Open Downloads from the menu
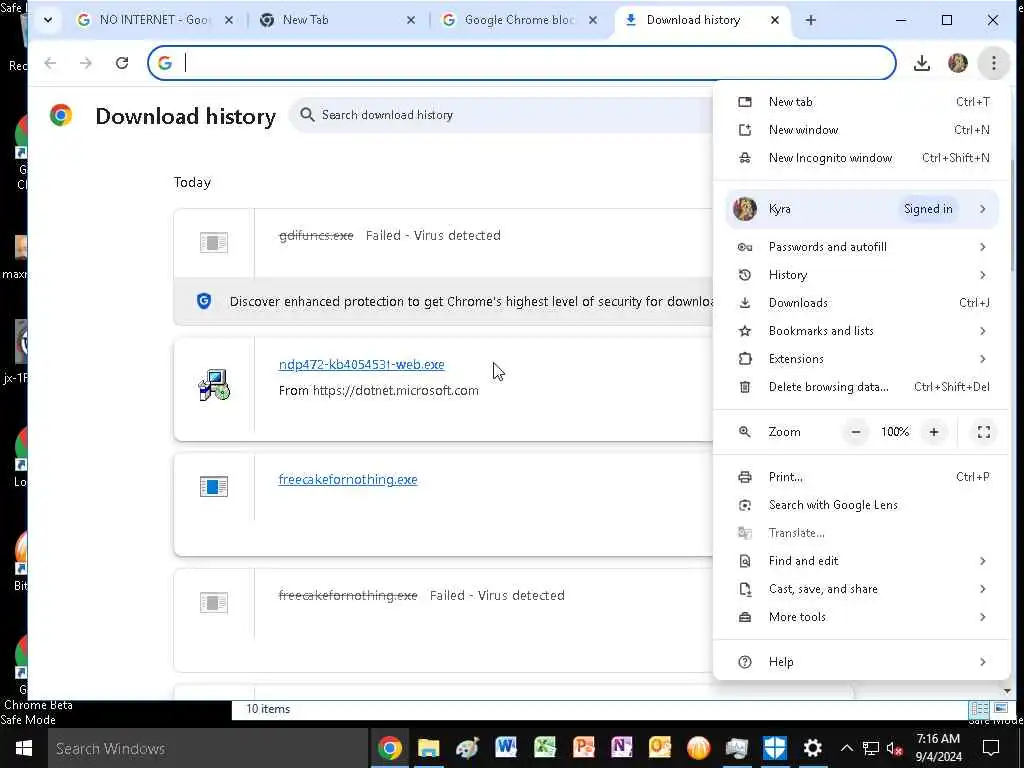This screenshot has height=768, width=1024. pyautogui.click(x=862, y=303)
